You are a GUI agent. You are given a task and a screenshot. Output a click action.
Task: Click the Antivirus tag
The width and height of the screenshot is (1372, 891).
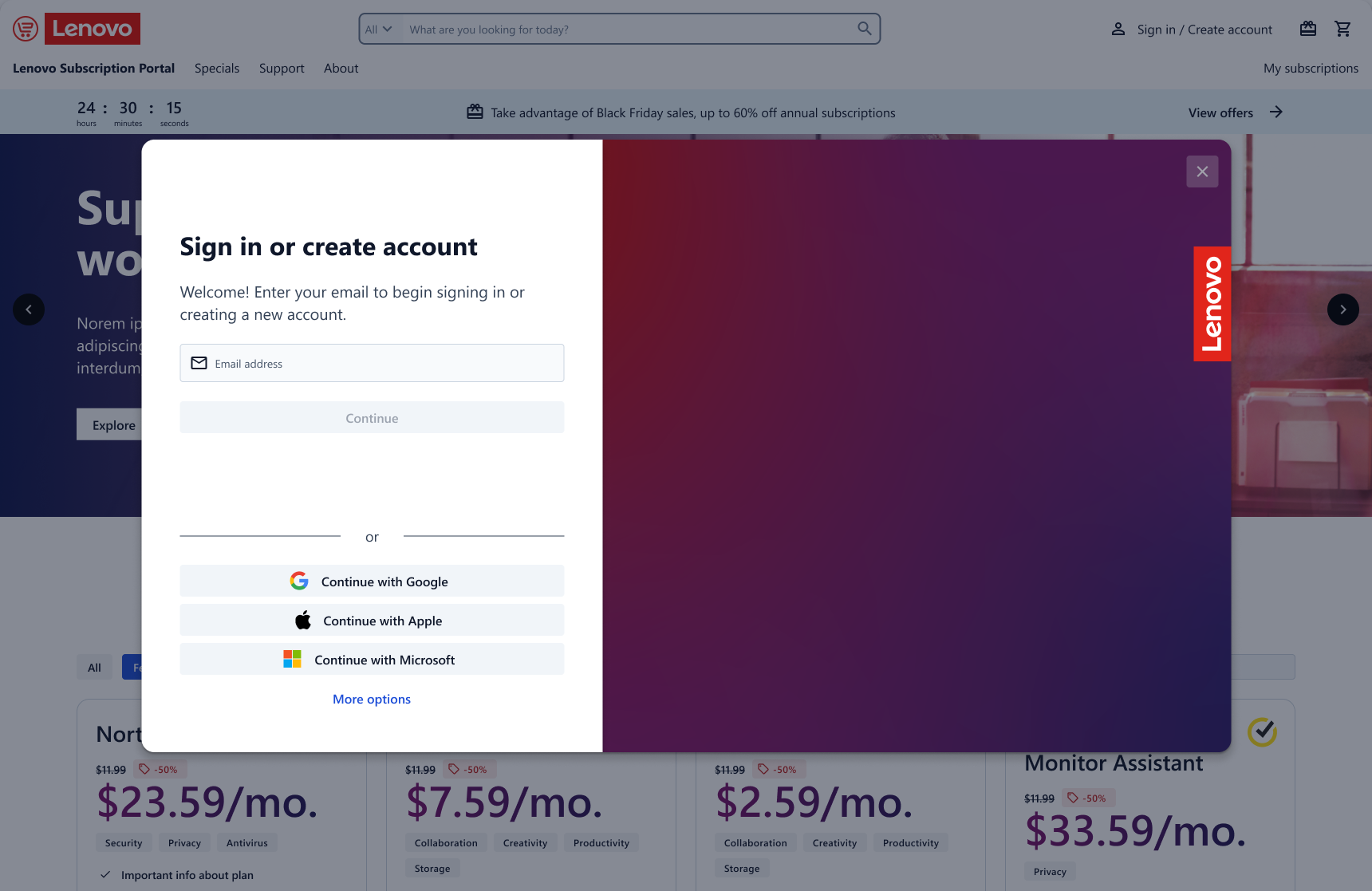click(x=247, y=842)
